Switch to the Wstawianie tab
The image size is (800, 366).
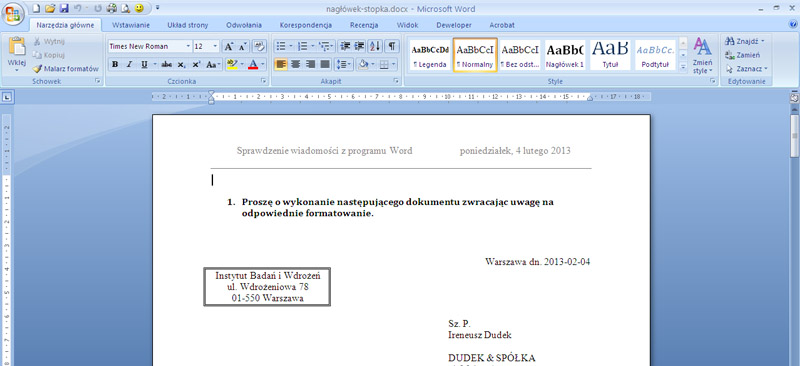click(131, 25)
